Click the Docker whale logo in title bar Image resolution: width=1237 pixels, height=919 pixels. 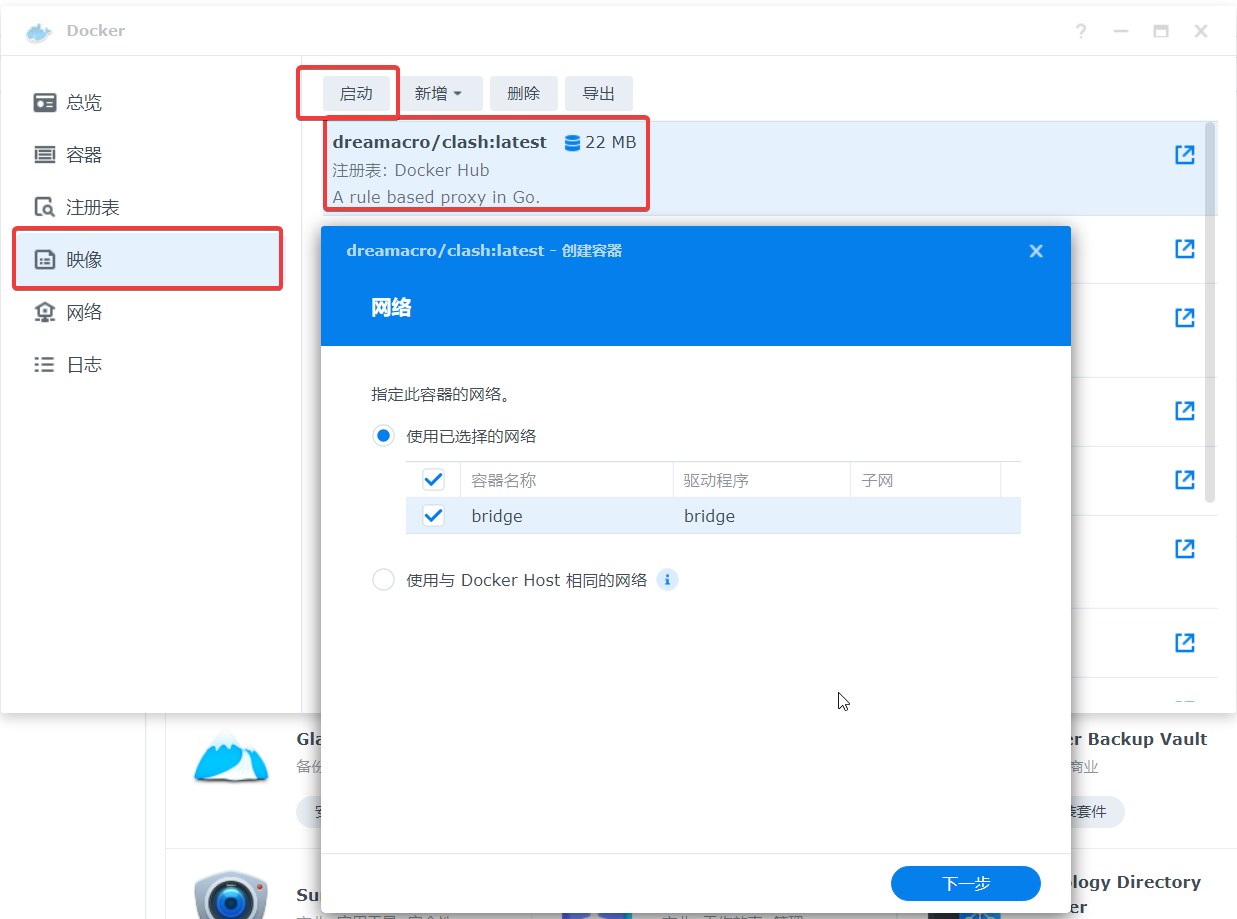click(39, 31)
